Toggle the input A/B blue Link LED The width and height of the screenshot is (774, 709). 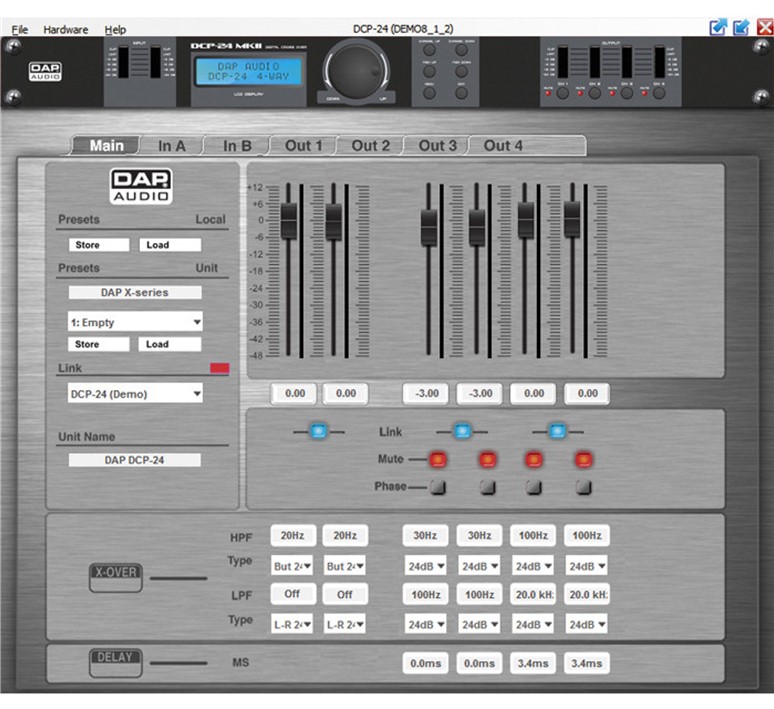click(x=318, y=431)
